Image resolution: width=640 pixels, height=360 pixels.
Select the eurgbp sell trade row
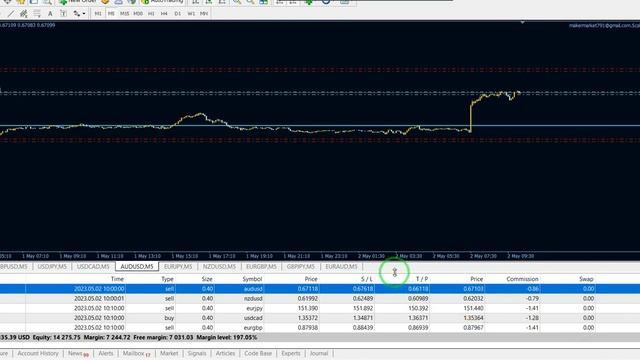pyautogui.click(x=320, y=328)
